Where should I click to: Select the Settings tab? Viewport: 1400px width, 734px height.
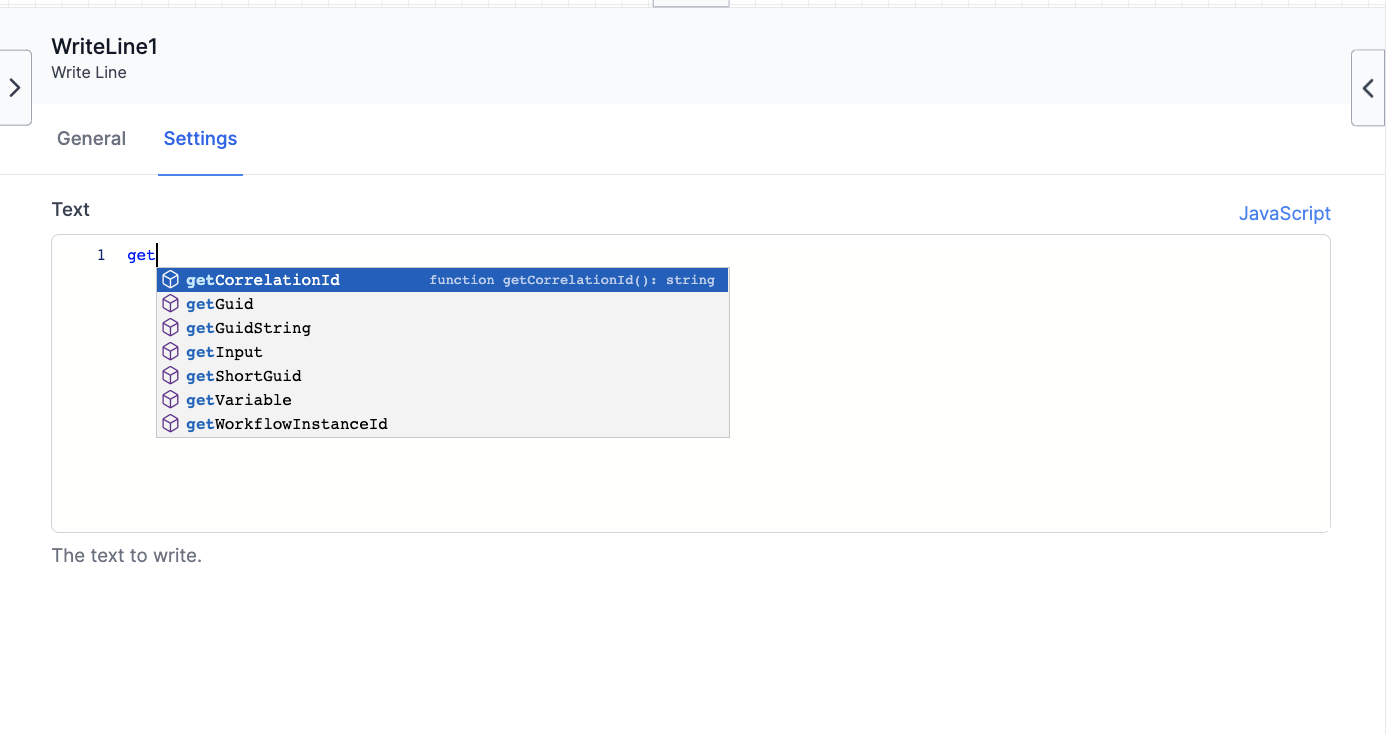tap(199, 138)
